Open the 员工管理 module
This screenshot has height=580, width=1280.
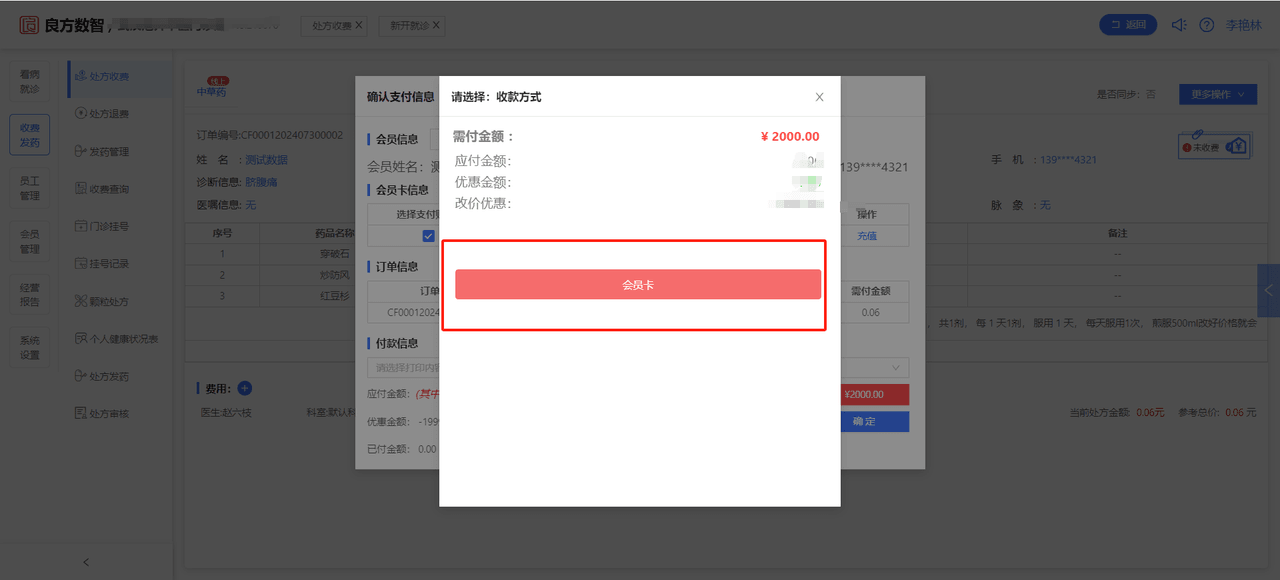[30, 188]
